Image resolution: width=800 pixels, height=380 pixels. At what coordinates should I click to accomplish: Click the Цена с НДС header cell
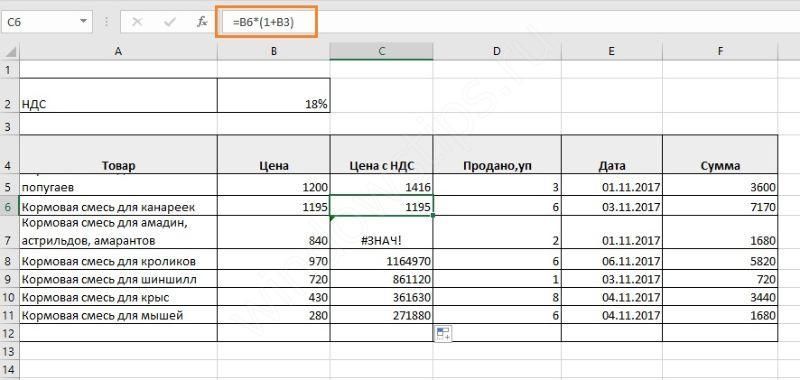(382, 154)
